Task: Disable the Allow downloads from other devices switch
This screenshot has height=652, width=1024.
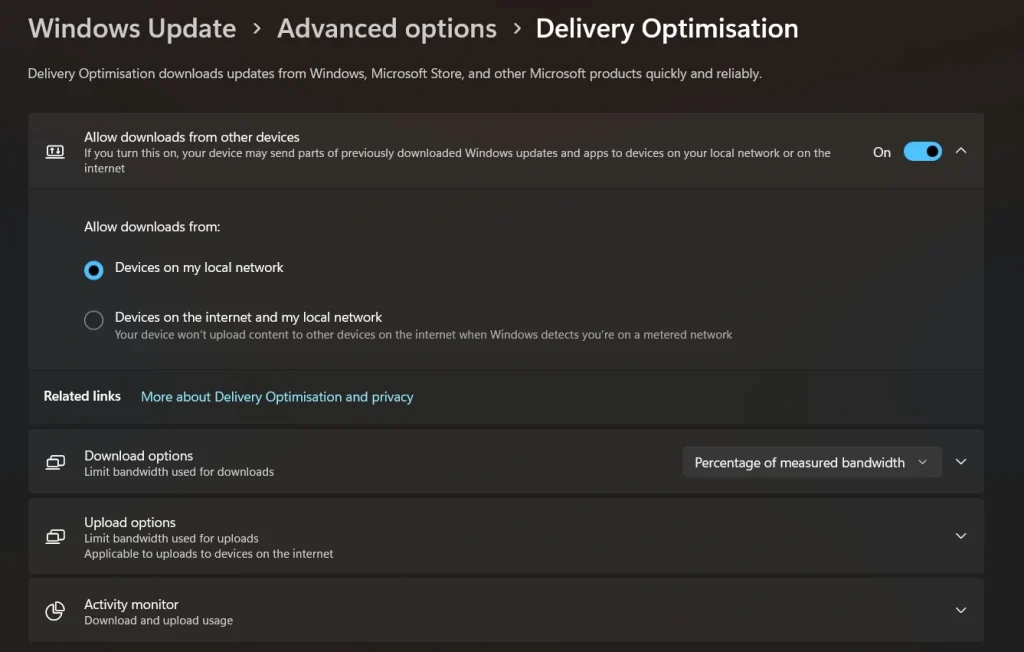Action: (x=923, y=151)
